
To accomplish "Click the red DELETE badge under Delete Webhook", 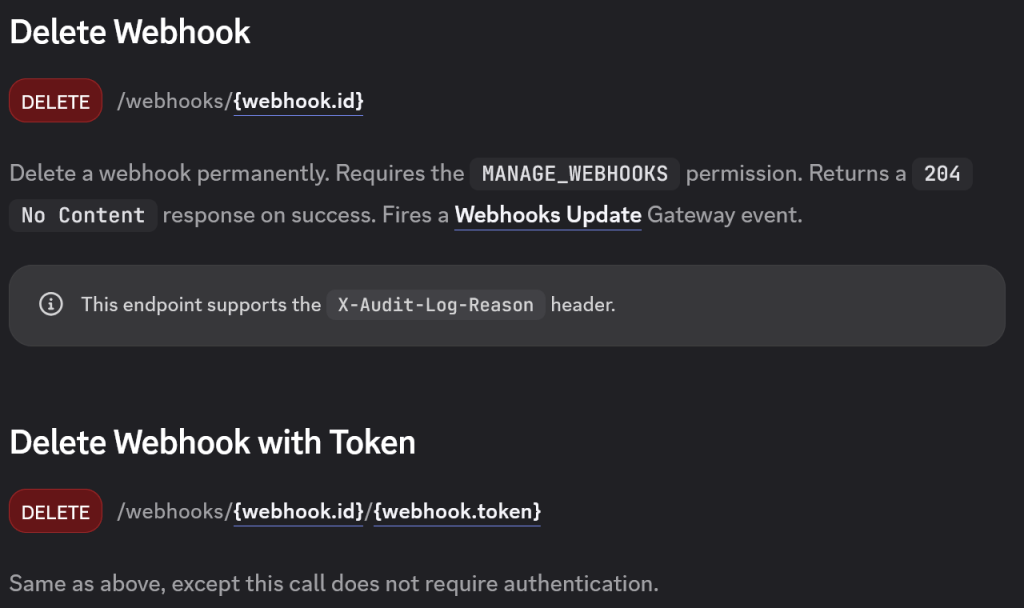I will tap(56, 101).
